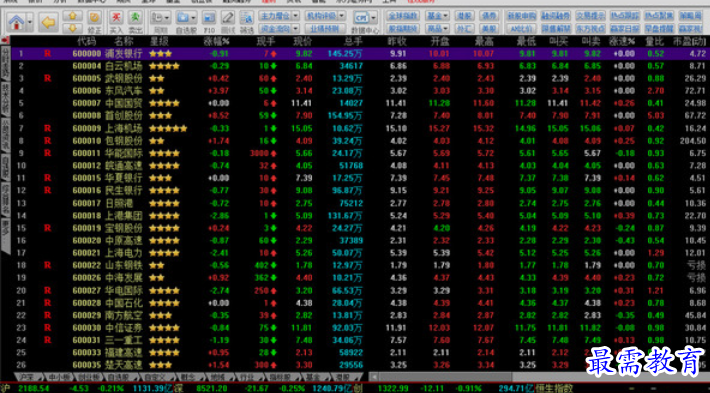
Task: Click the home page house icon
Action: (x=17, y=22)
